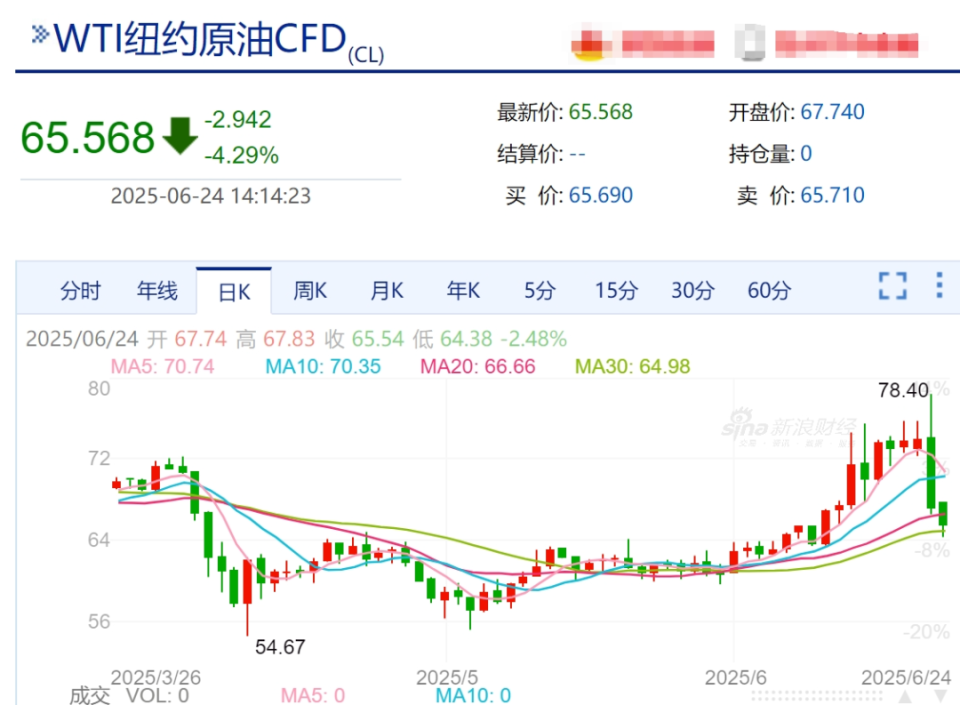Switch to the 分时 tab
The height and width of the screenshot is (705, 960).
80,290
